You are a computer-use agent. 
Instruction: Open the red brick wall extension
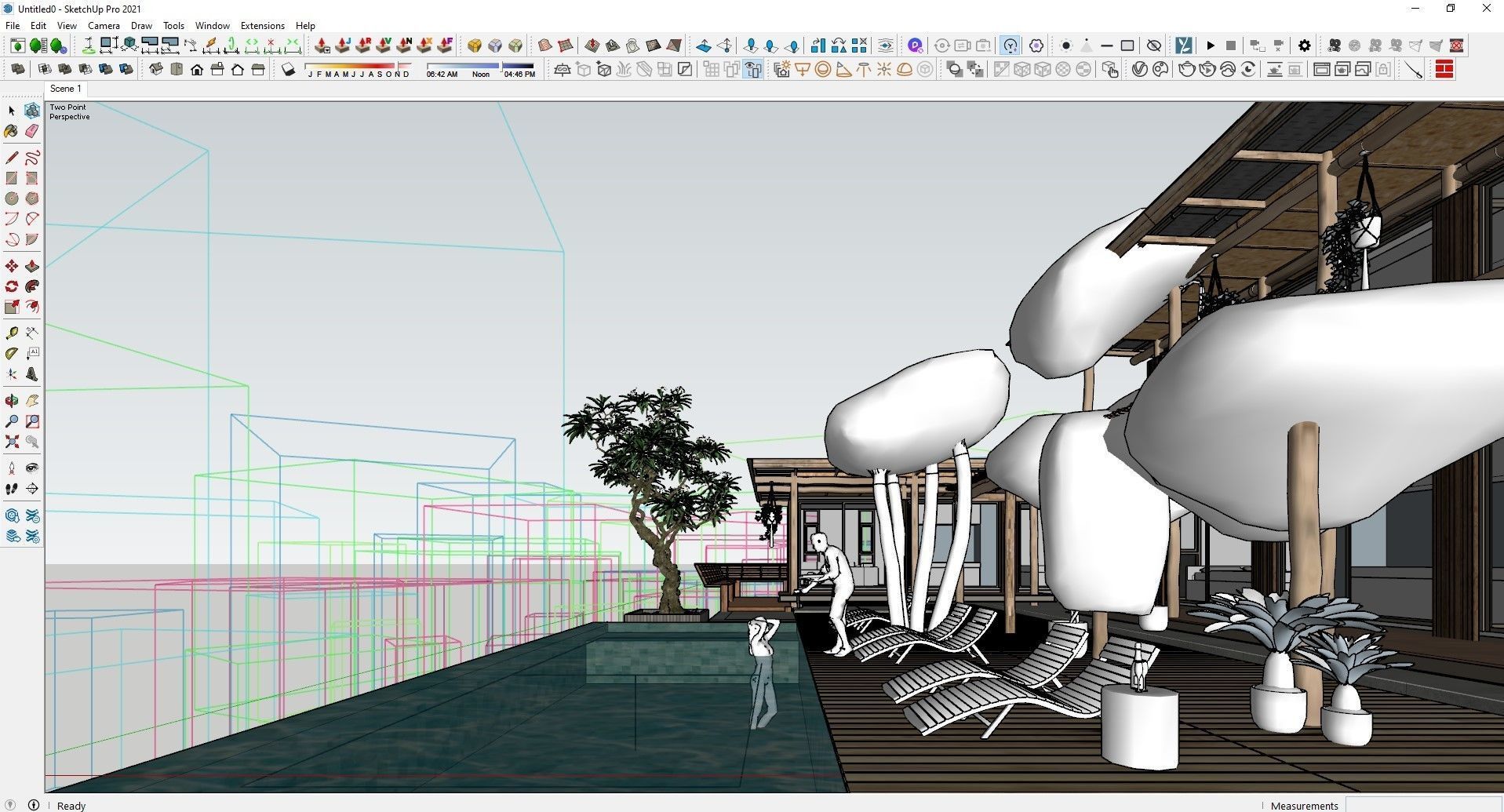[1444, 69]
